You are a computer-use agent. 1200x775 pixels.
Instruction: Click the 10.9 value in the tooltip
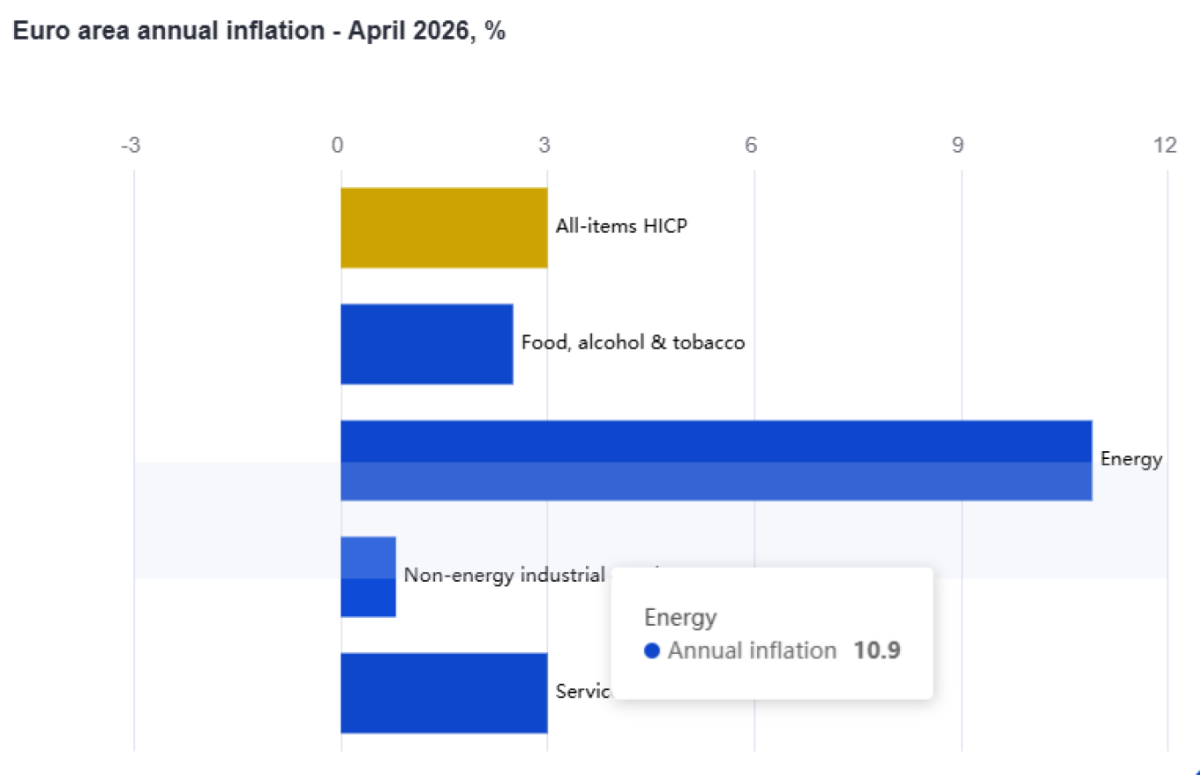tap(877, 651)
